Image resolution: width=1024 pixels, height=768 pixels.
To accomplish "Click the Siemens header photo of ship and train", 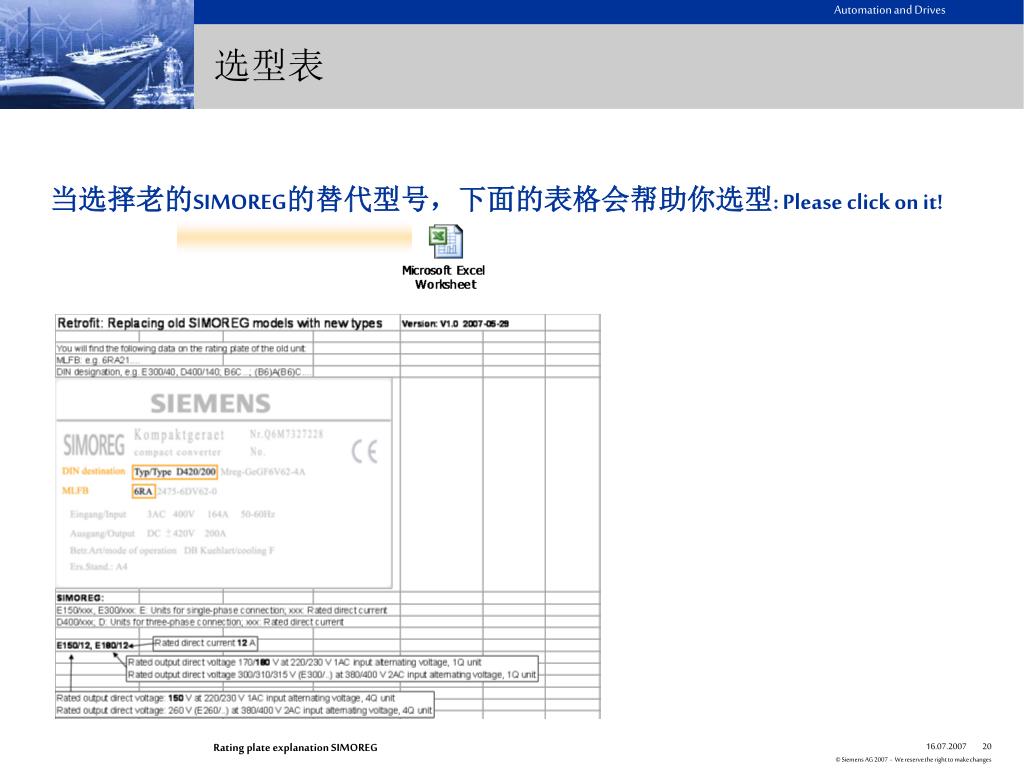I will (x=97, y=54).
